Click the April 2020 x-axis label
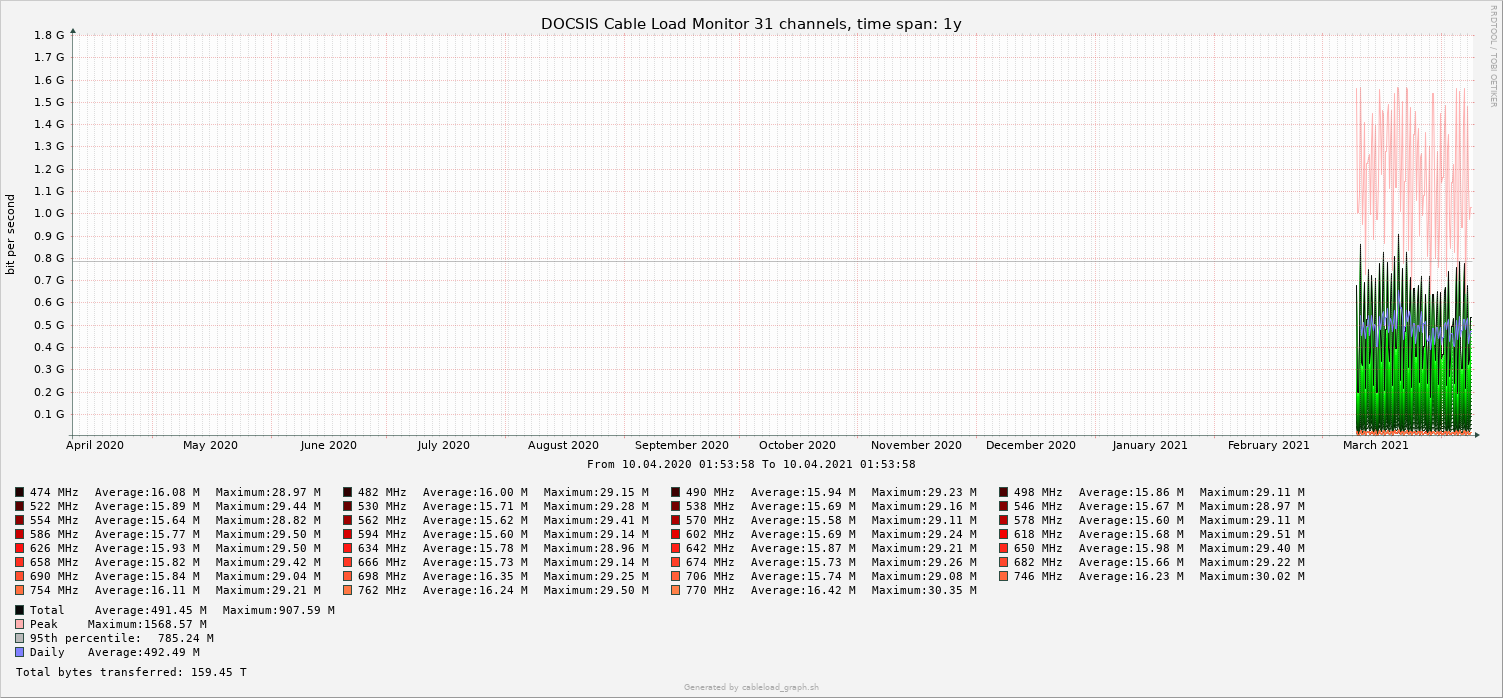This screenshot has height=698, width=1503. (x=95, y=445)
